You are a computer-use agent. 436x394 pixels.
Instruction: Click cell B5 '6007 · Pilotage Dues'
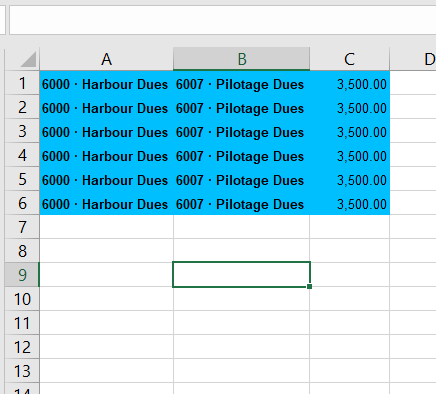click(241, 179)
